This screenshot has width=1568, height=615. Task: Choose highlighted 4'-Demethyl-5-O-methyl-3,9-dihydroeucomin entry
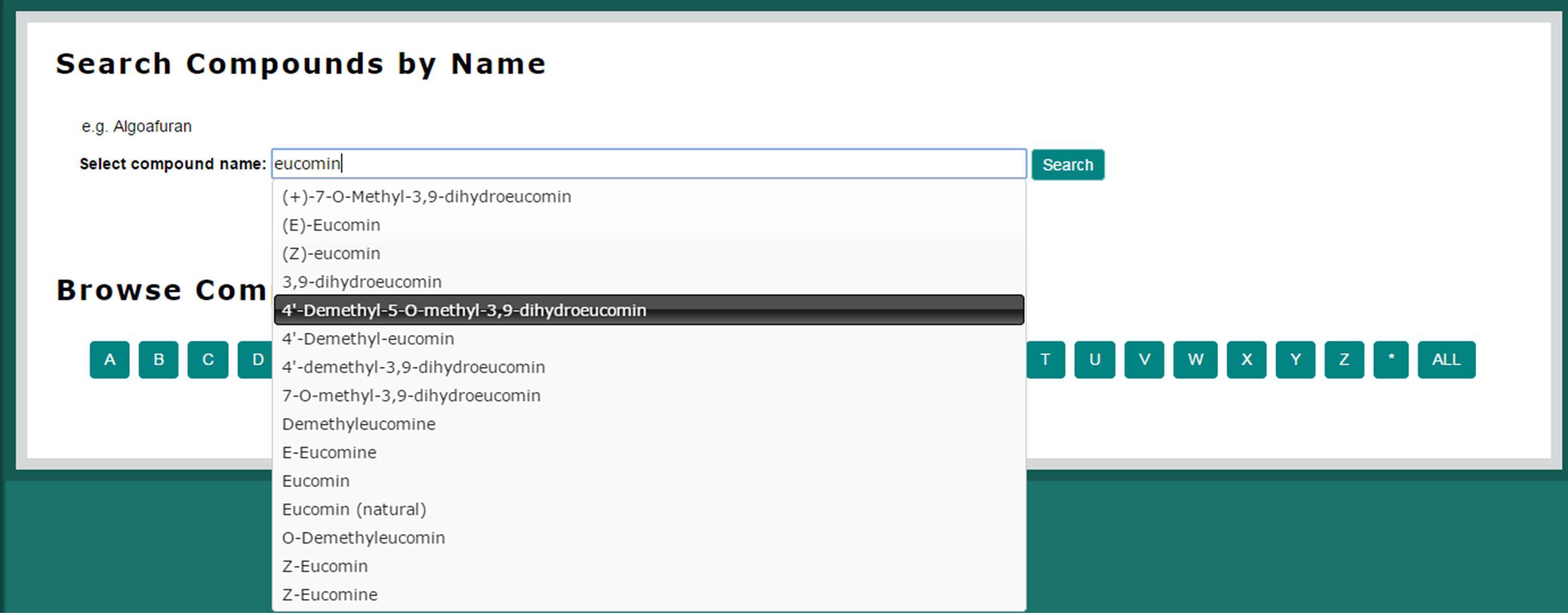click(649, 310)
